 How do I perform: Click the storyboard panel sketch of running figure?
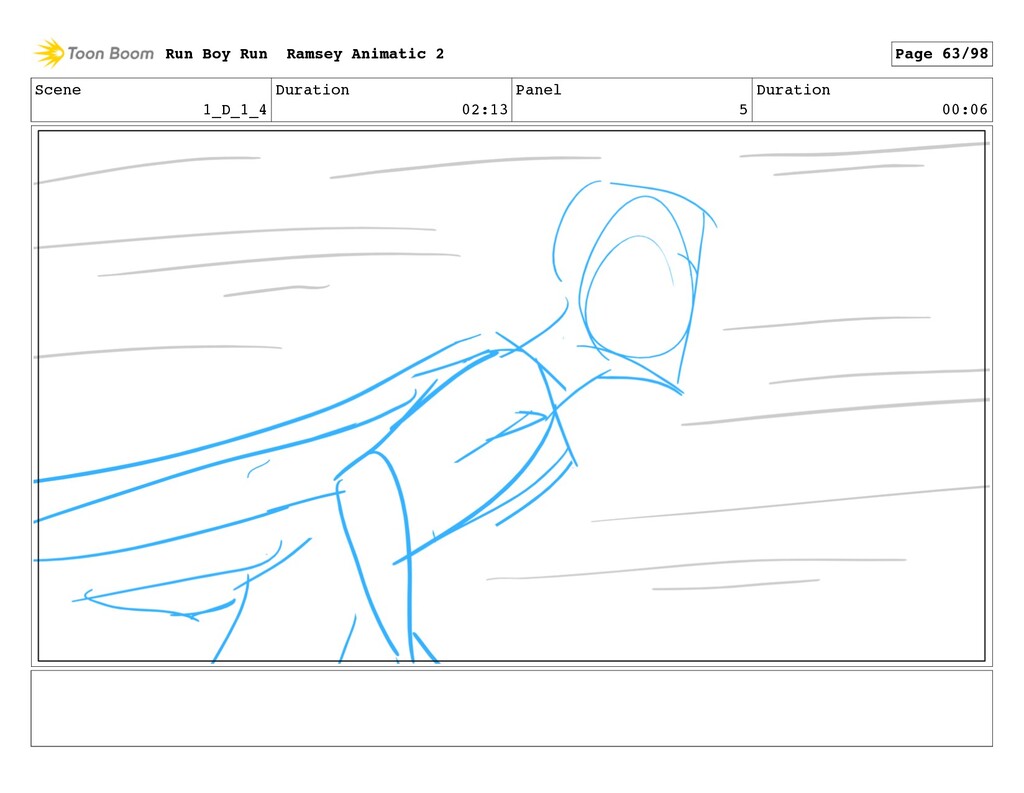point(511,396)
